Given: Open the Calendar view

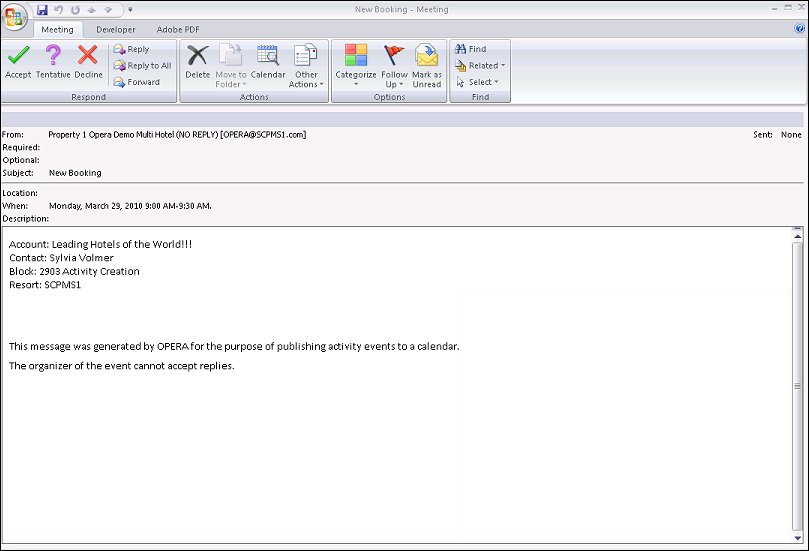Looking at the screenshot, I should coord(268,61).
